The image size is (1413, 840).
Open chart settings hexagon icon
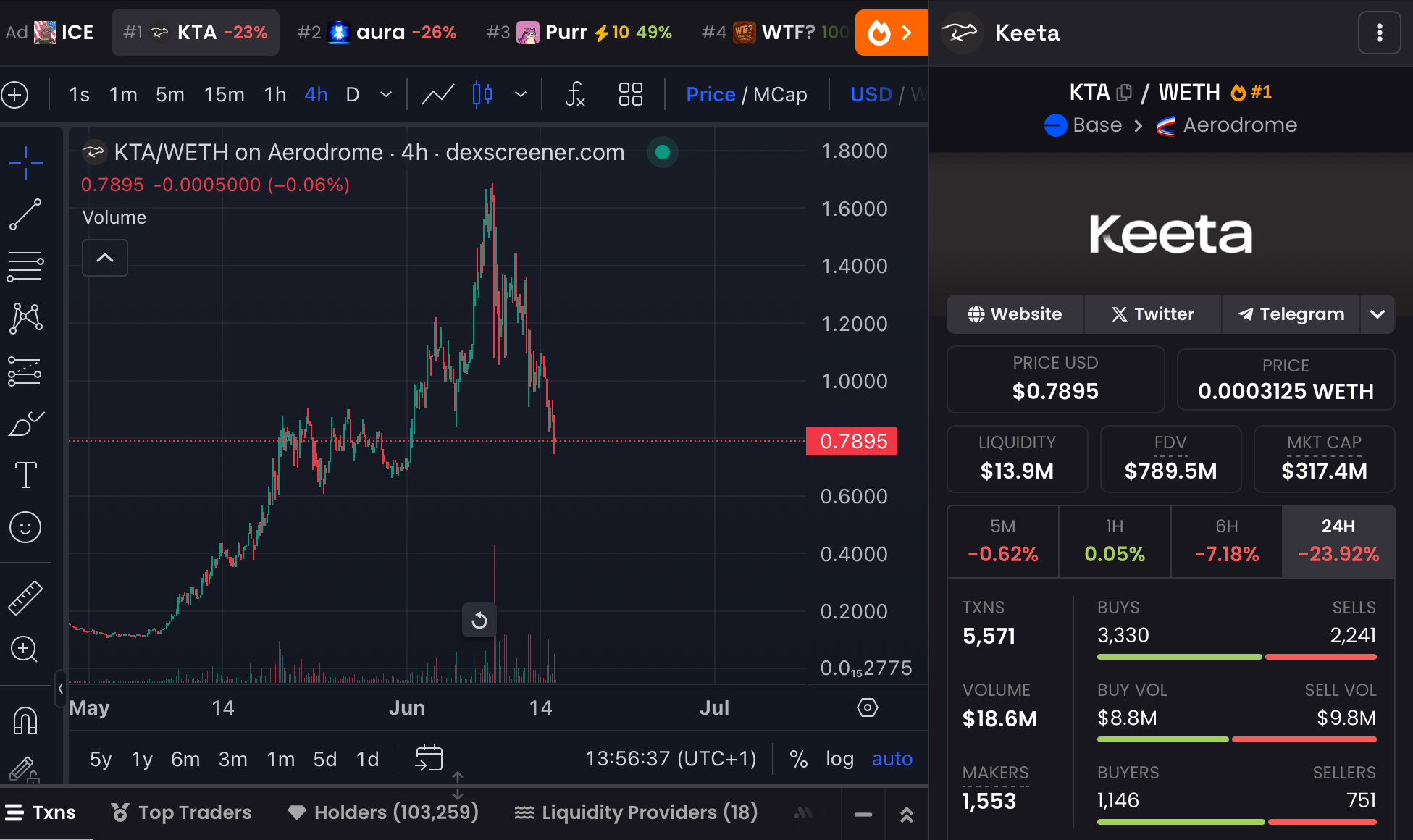[x=868, y=707]
